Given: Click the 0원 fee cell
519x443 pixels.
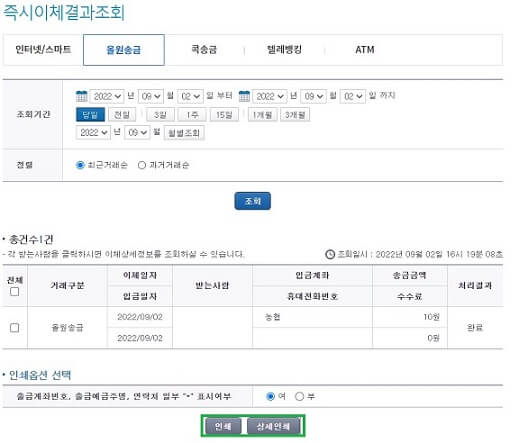Looking at the screenshot, I should coord(410,338).
